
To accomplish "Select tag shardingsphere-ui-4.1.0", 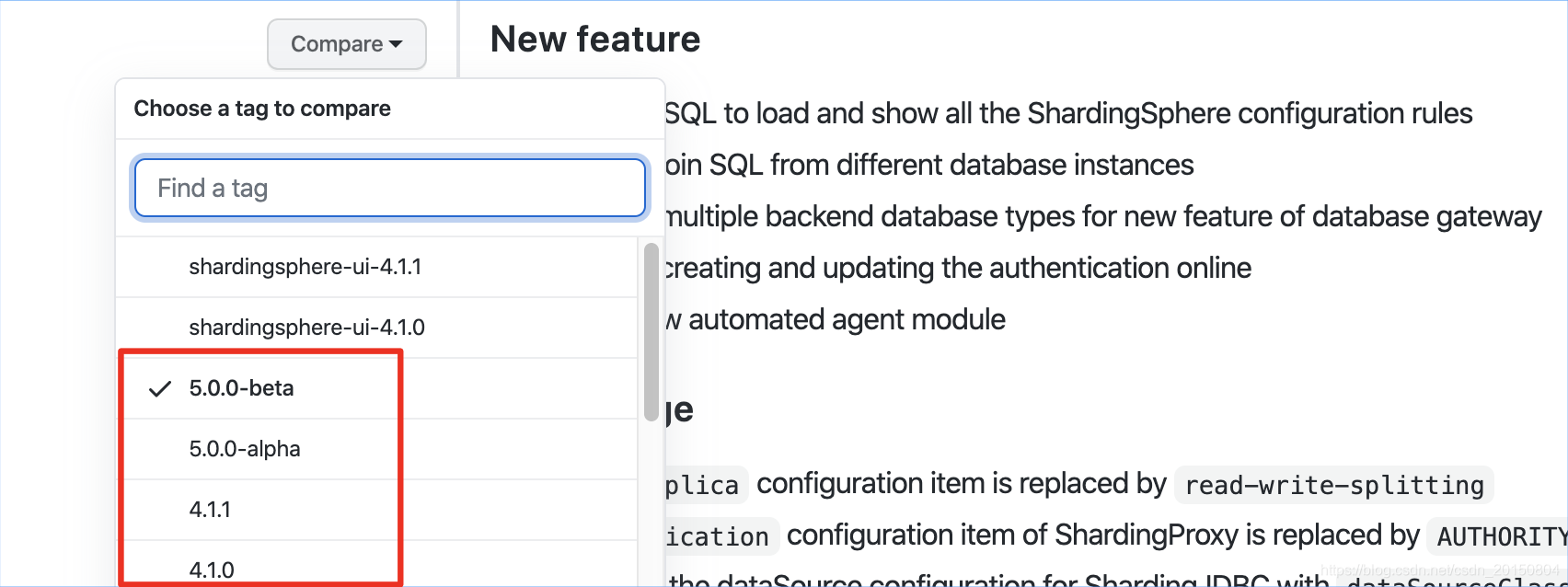I will (306, 328).
